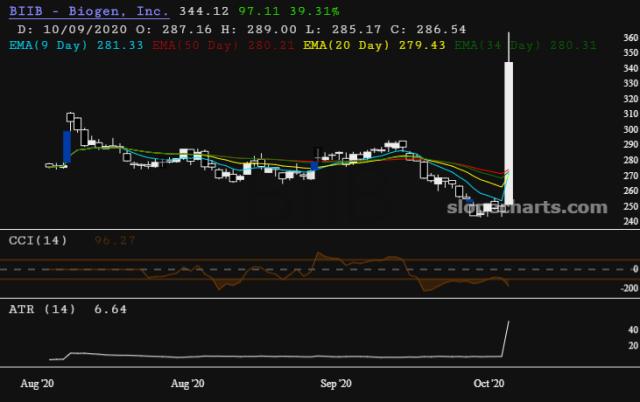Select the price change value 97.11
640x402 pixels.
point(259,11)
